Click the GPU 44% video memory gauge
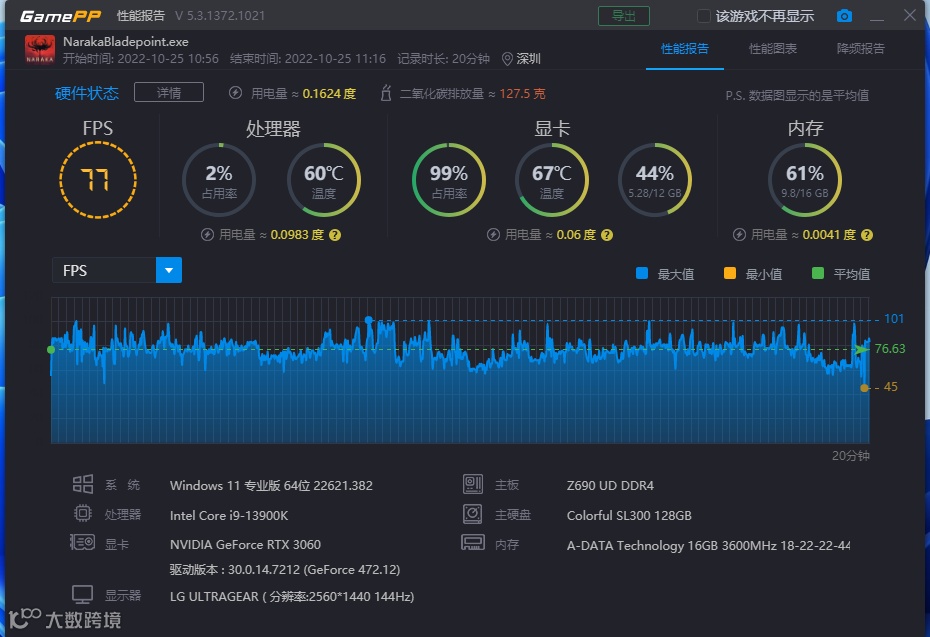This screenshot has width=930, height=637. tap(655, 180)
